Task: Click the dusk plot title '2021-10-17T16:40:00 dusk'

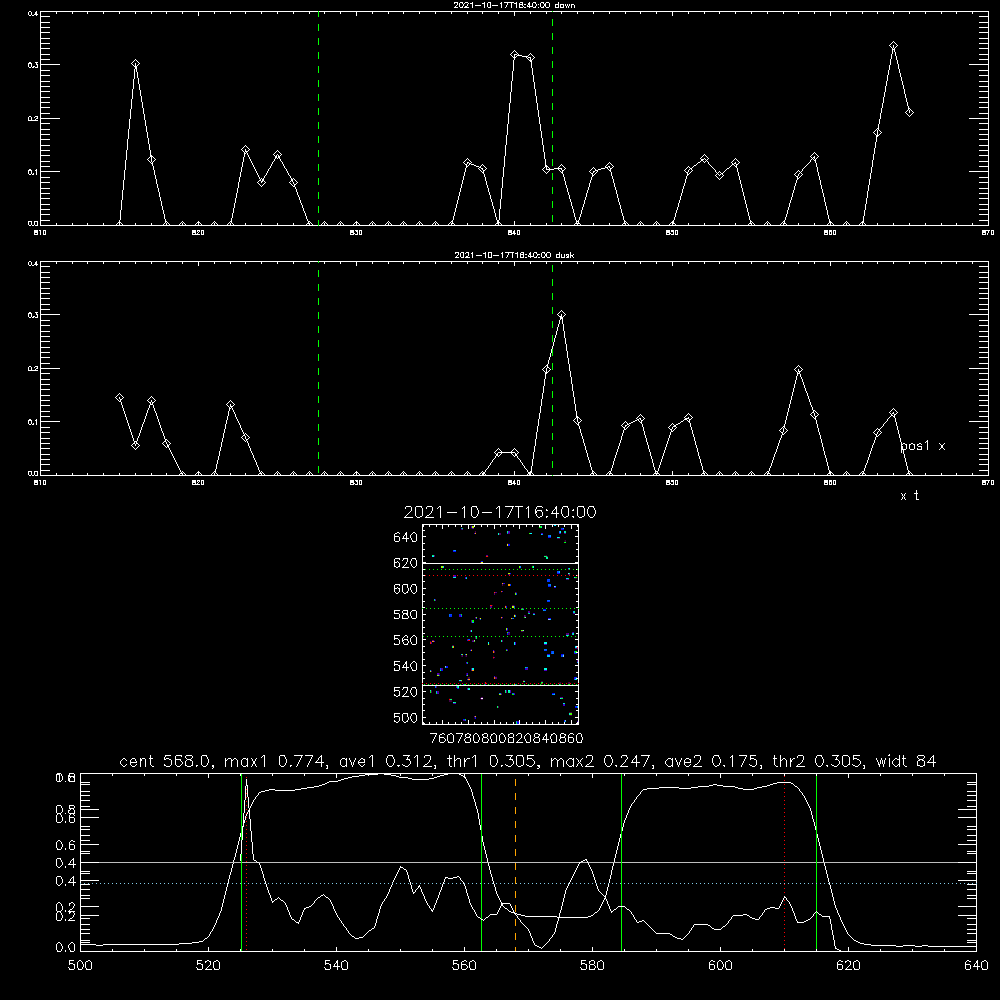Action: (x=514, y=254)
